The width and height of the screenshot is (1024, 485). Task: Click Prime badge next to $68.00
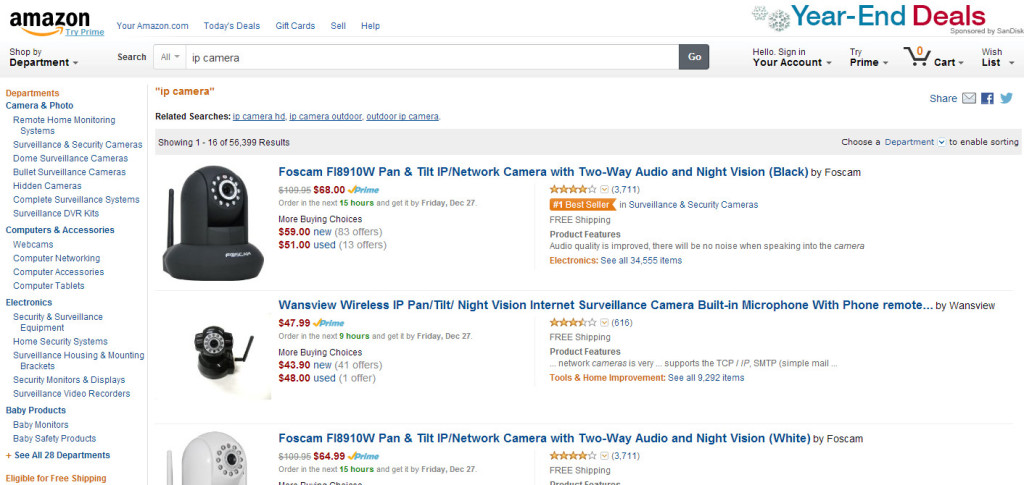(363, 190)
